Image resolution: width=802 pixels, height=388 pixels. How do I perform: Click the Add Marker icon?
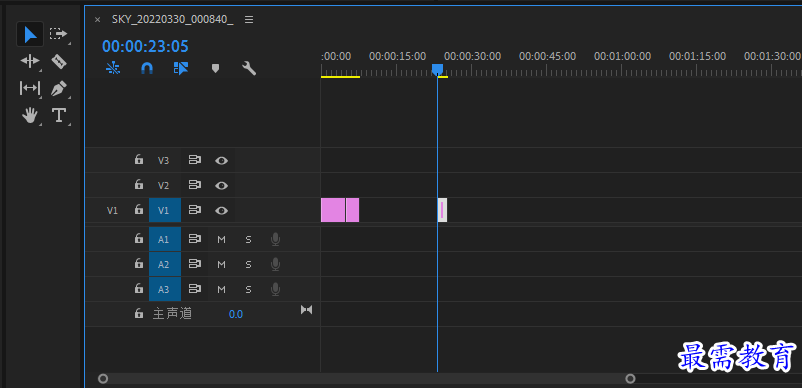click(215, 68)
